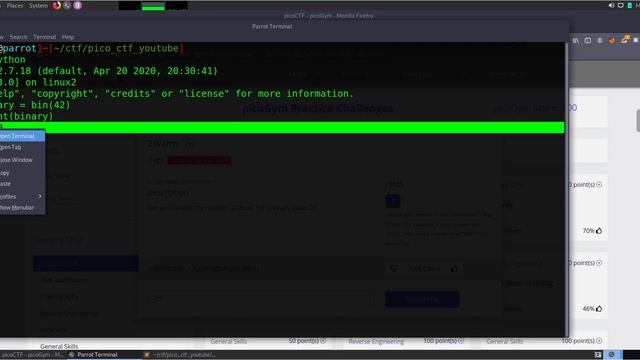
Task: Toggle Show Menubar in context menu
Action: coord(22,208)
